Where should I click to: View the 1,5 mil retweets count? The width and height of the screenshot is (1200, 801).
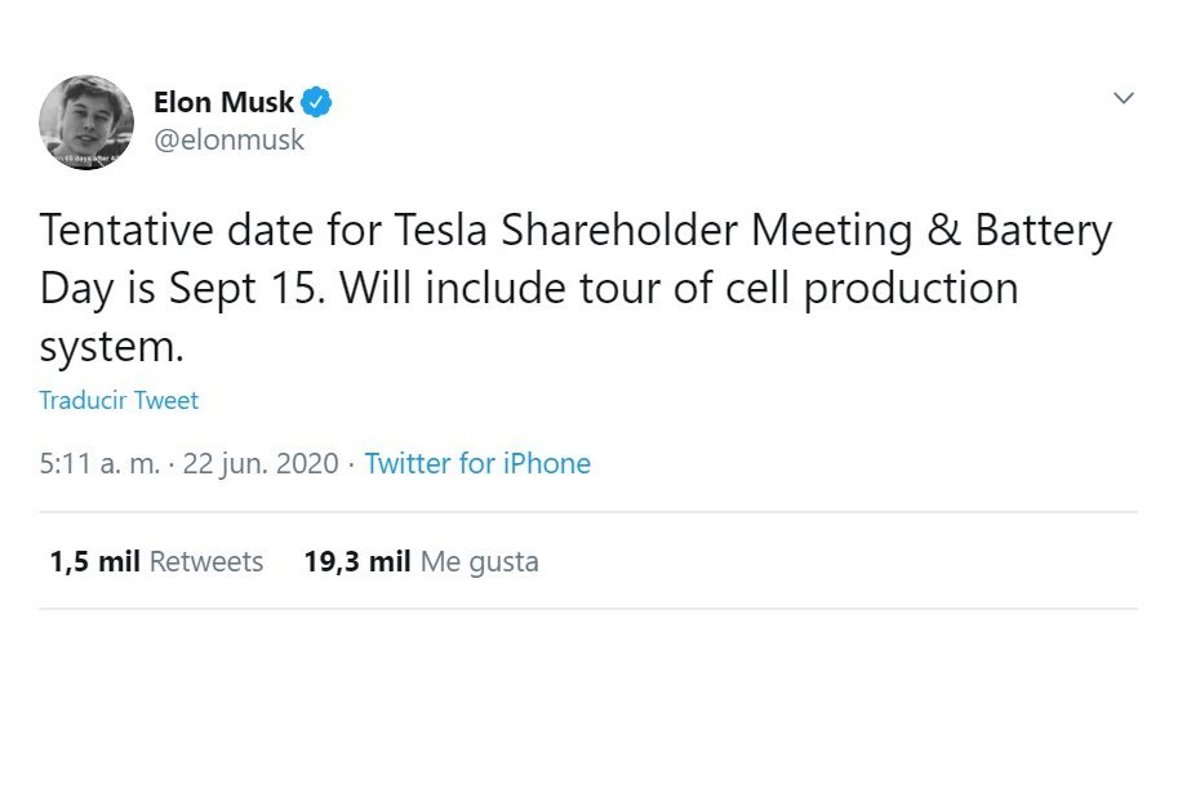pos(95,562)
